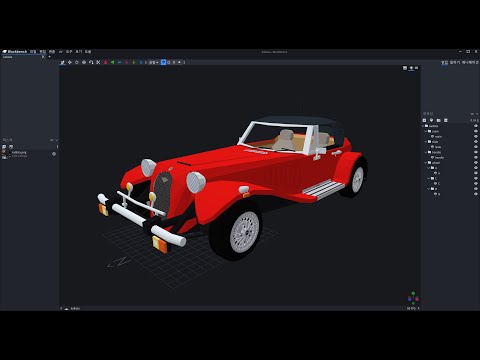Select the texture entry in the textures panel
480x360 pixels.
[x=29, y=154]
